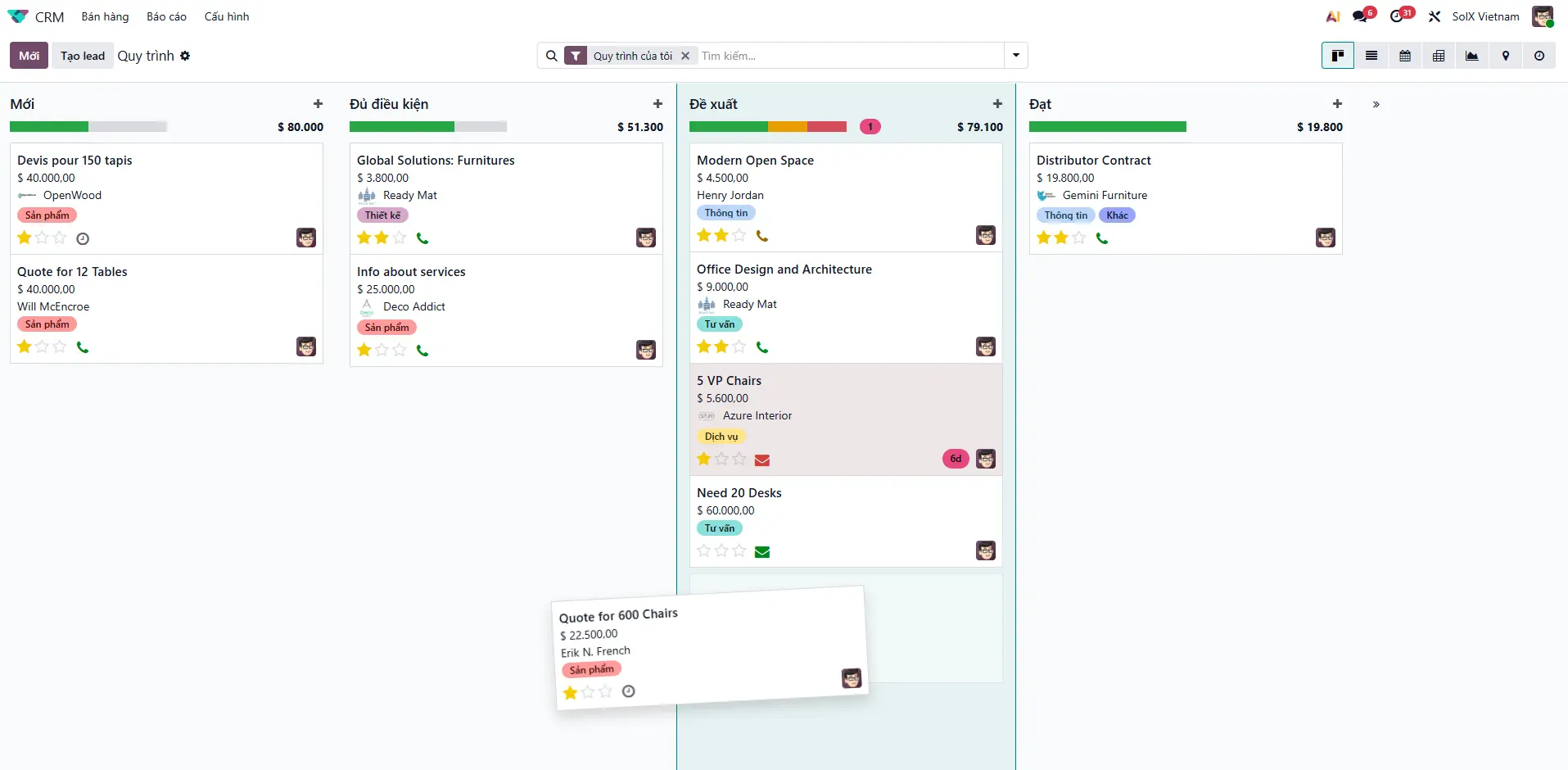Open the conversations icon with 6 messages
Viewport: 1568px width, 770px height.
point(1360,16)
